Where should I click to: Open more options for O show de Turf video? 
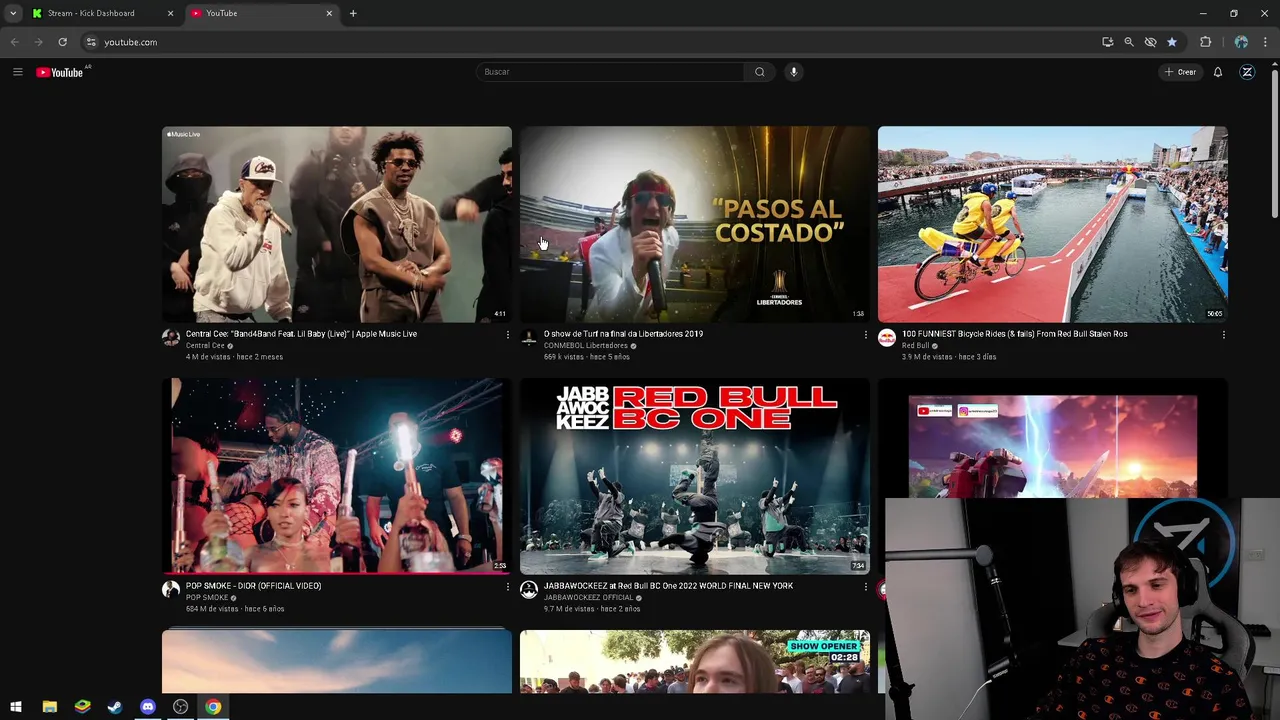click(x=865, y=335)
